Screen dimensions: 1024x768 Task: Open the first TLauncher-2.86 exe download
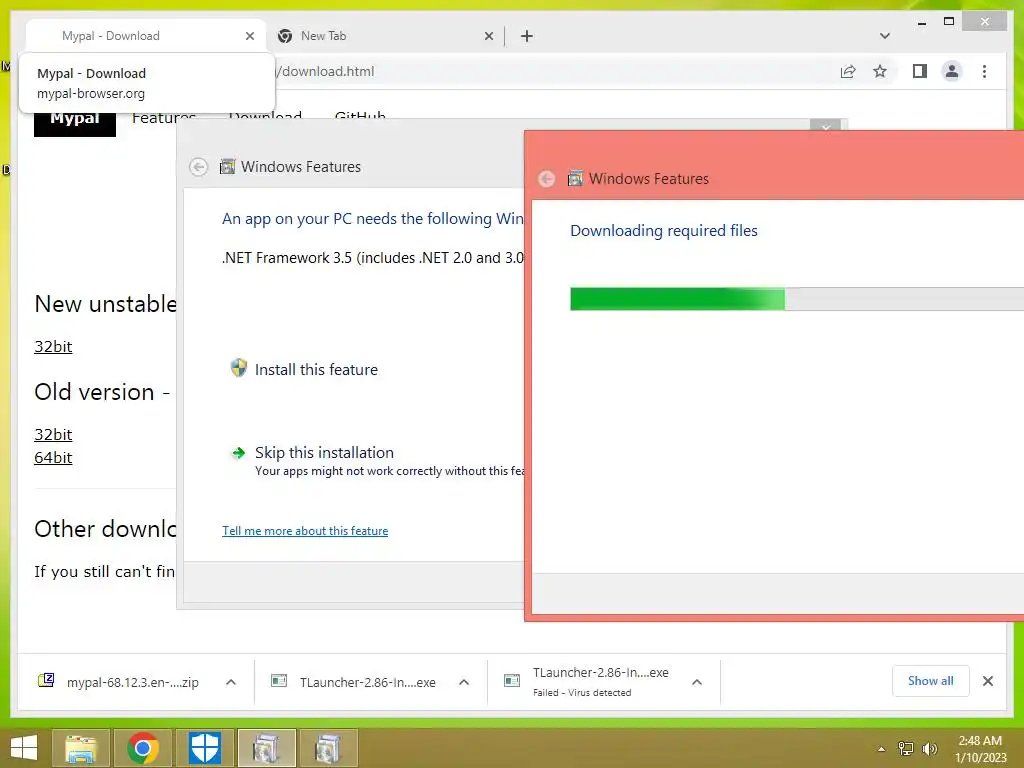[x=368, y=682]
